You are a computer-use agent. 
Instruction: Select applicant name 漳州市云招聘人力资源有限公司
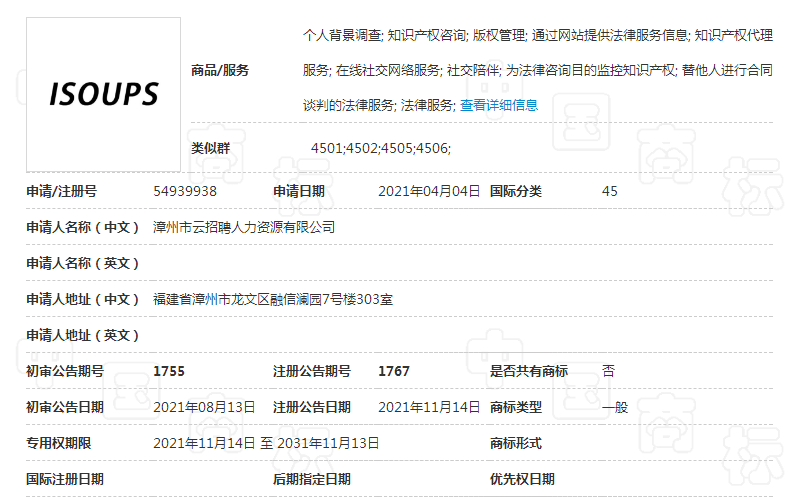click(244, 227)
